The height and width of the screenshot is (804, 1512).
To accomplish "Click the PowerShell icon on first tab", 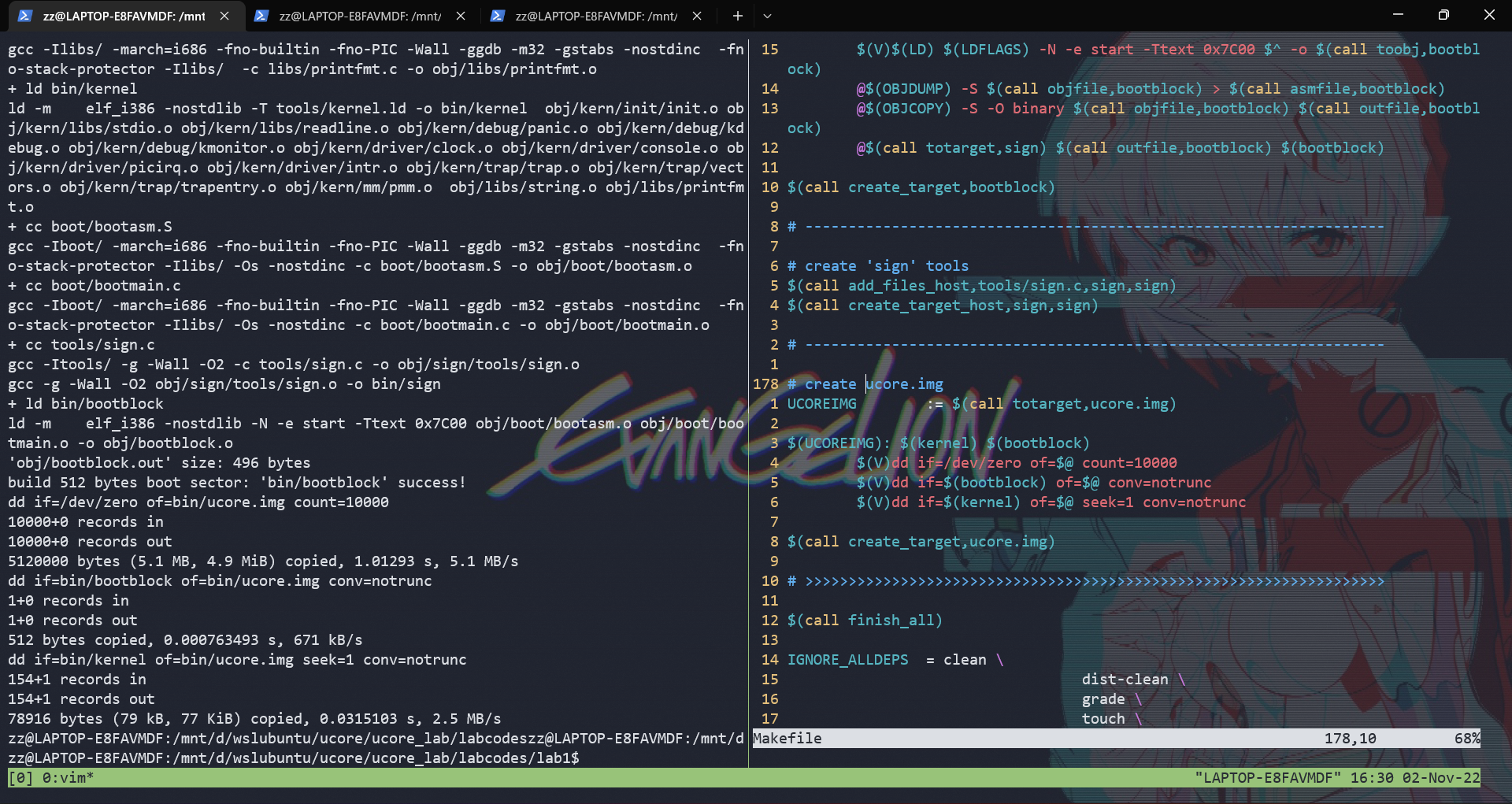I will pyautogui.click(x=24, y=16).
